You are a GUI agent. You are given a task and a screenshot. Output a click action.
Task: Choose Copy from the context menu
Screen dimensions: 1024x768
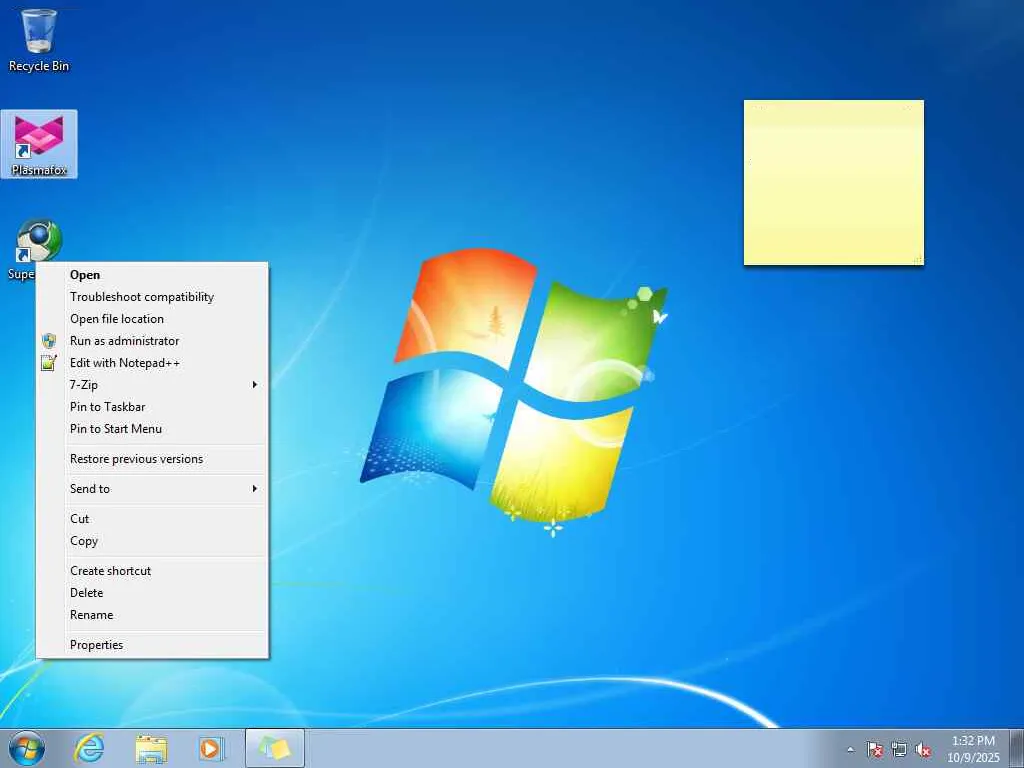pyautogui.click(x=152, y=541)
